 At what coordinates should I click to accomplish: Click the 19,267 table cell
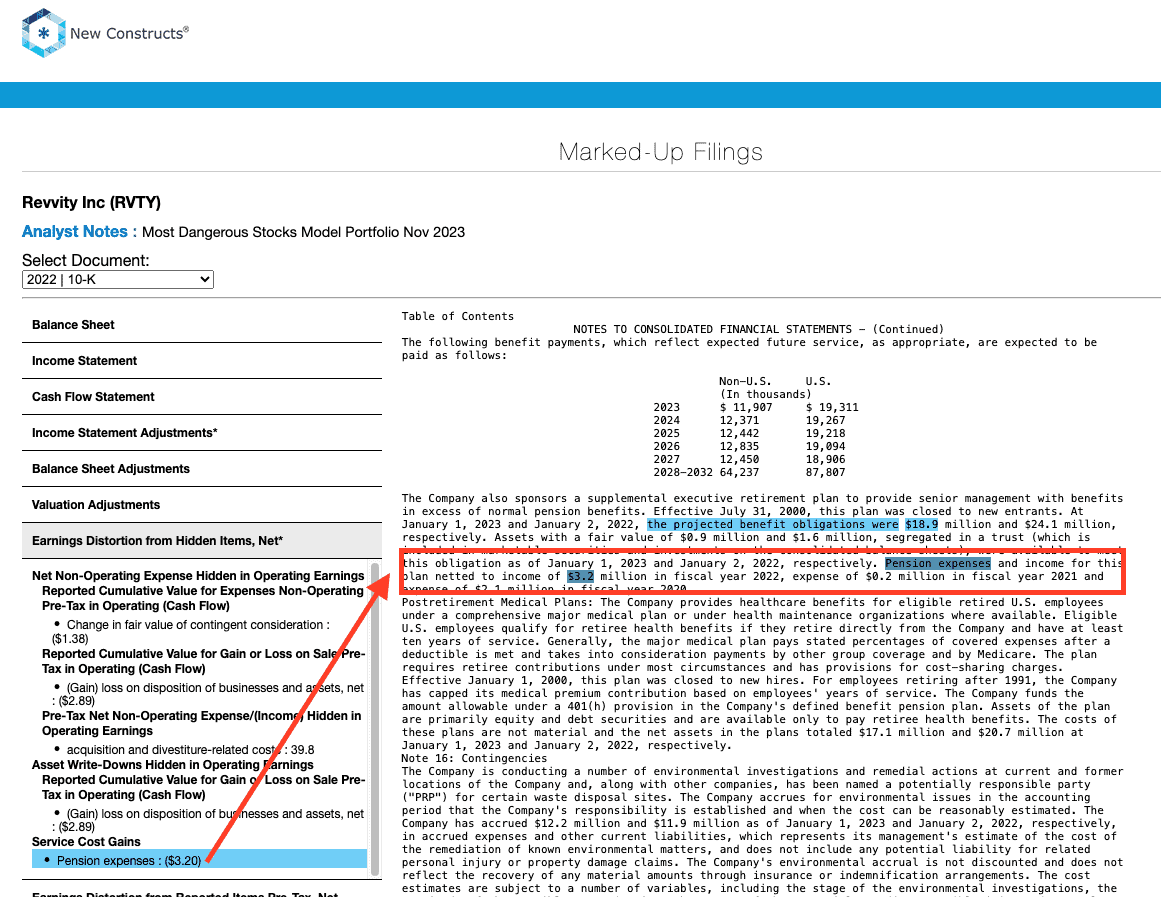[826, 421]
